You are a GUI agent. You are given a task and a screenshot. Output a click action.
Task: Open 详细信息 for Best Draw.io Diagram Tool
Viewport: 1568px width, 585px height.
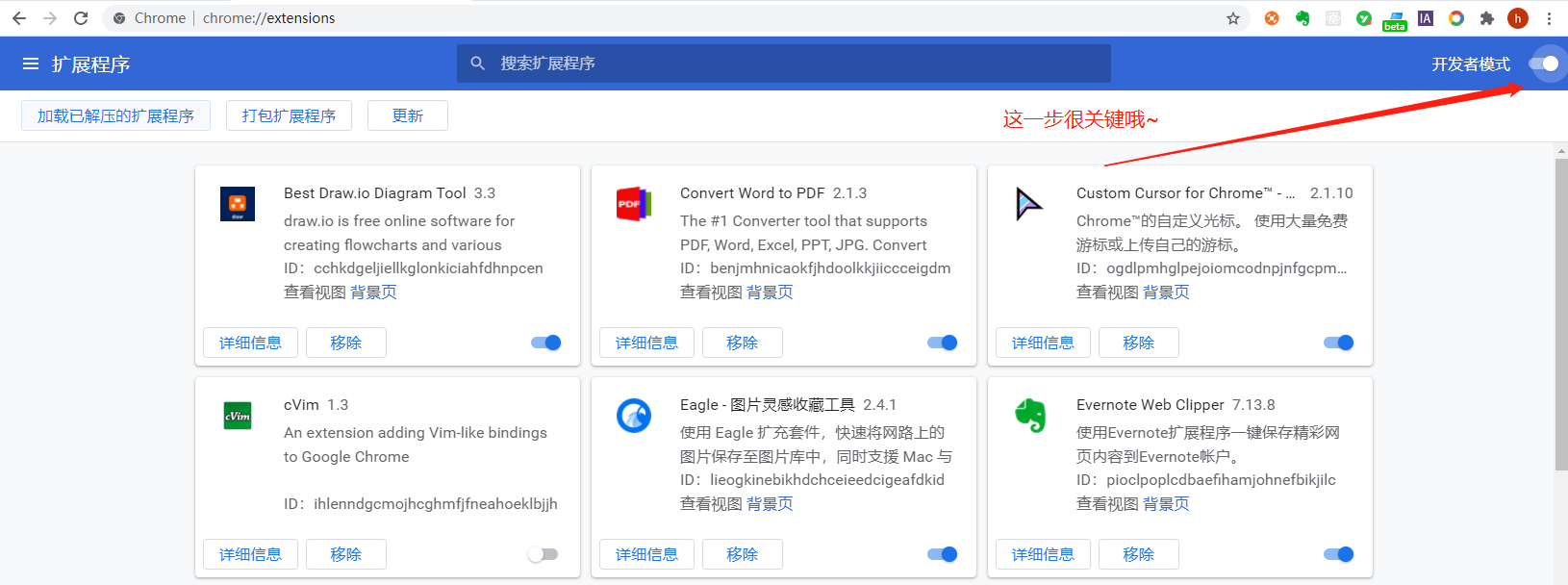coord(250,343)
